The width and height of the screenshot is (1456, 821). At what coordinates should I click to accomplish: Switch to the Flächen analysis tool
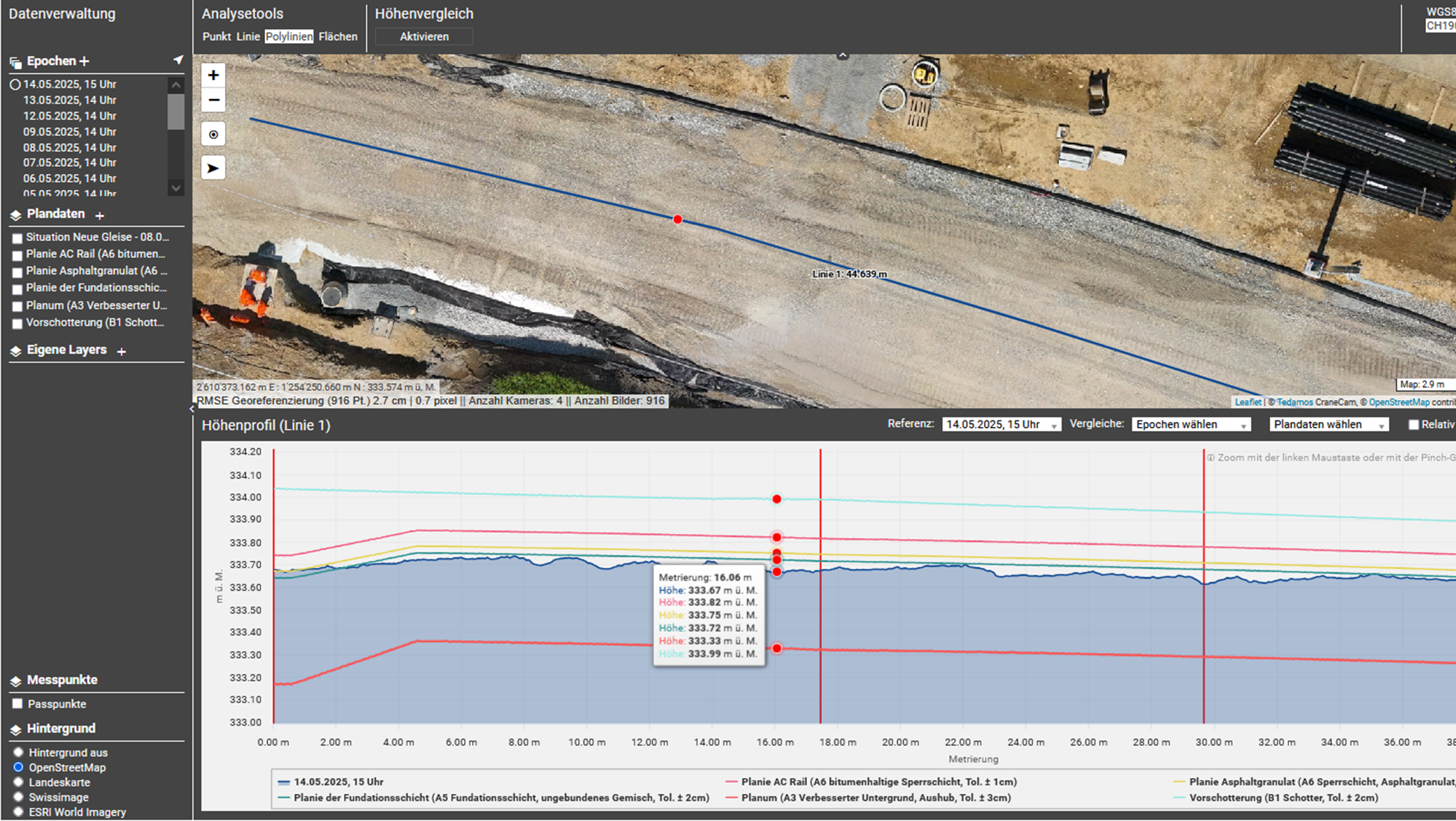tap(337, 36)
